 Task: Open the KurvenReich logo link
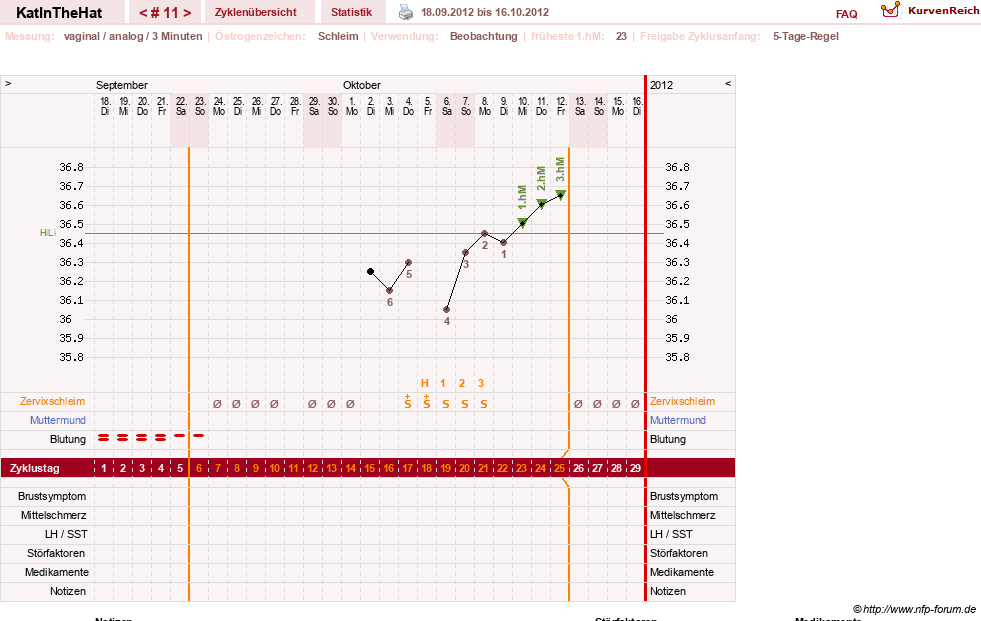[930, 11]
